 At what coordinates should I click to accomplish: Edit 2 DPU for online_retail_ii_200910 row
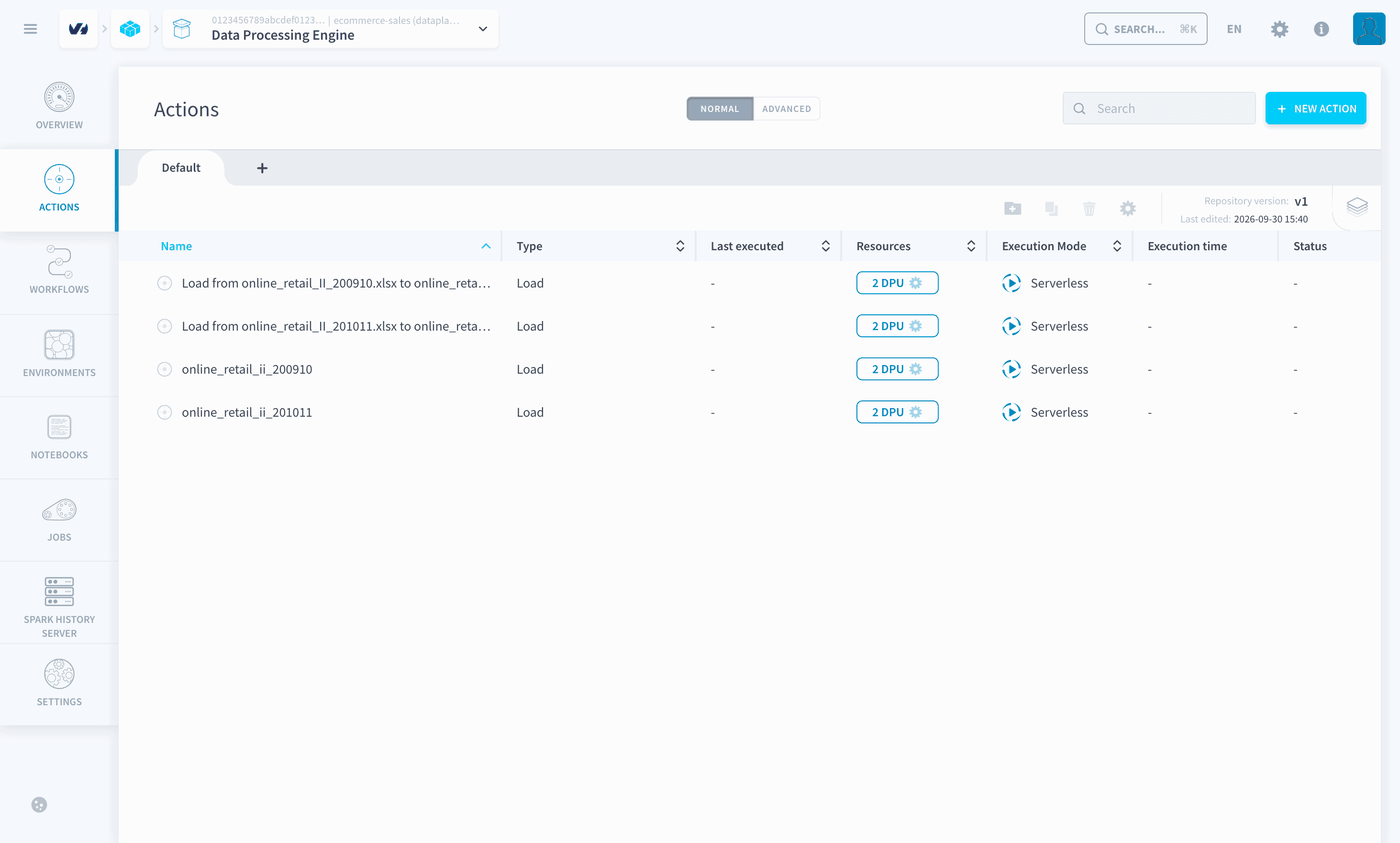pos(897,369)
